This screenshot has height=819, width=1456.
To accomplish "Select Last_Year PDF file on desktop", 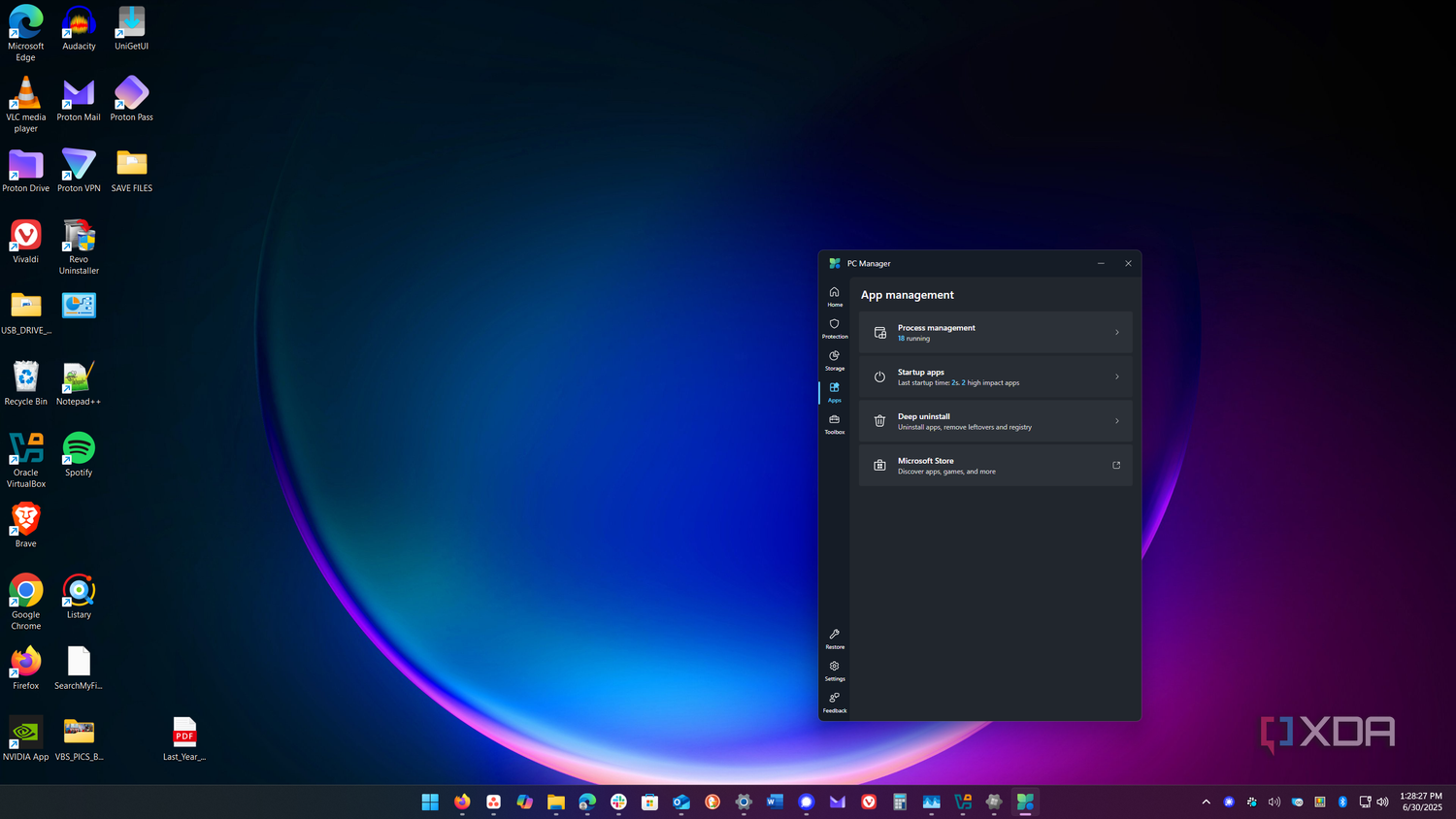I will click(x=184, y=739).
